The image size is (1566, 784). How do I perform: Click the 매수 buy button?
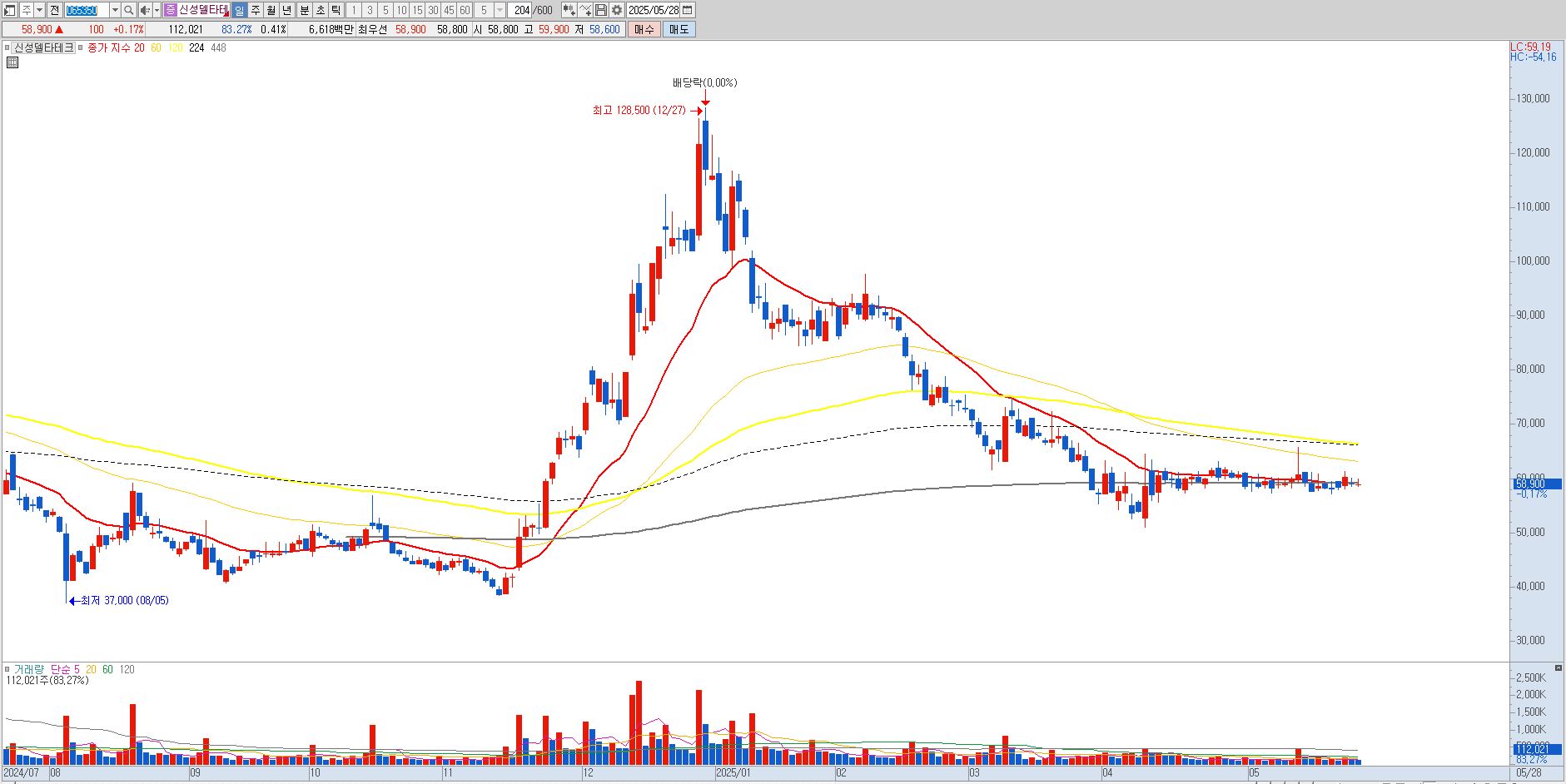coord(644,29)
